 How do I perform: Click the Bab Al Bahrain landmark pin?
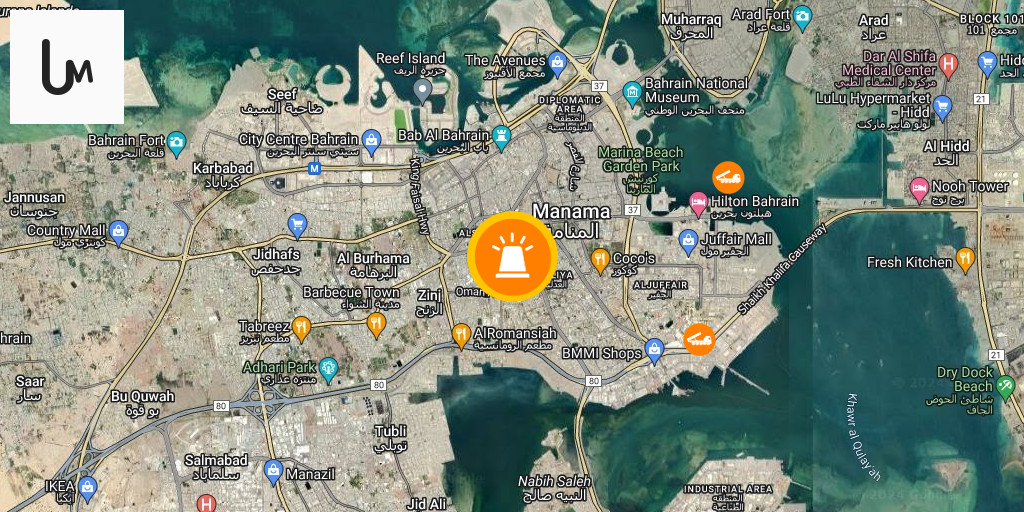tap(501, 138)
